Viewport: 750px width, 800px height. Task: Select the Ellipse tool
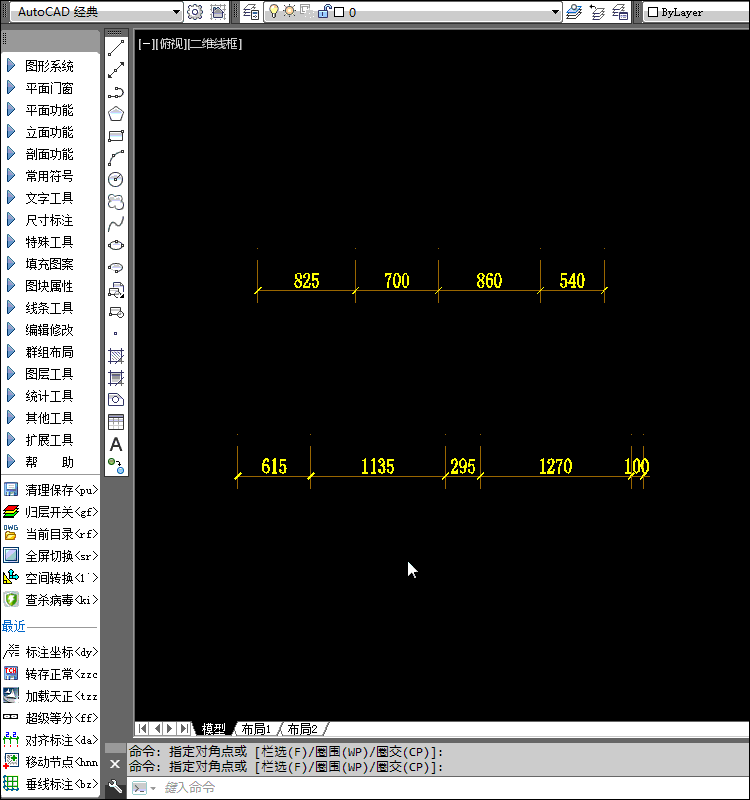116,245
